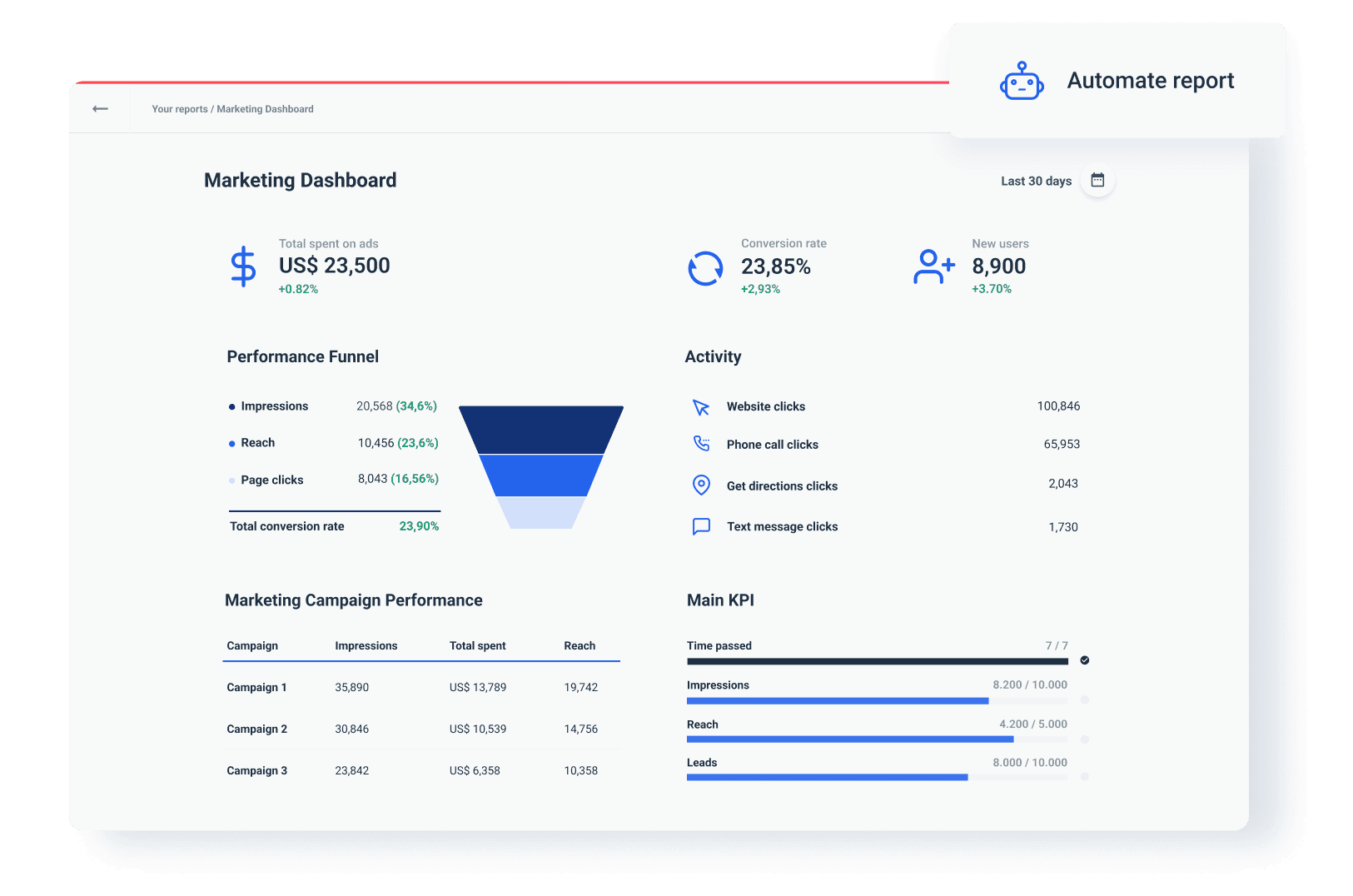Select the Marketing Dashboard breadcrumb item
1353x896 pixels.
point(265,109)
